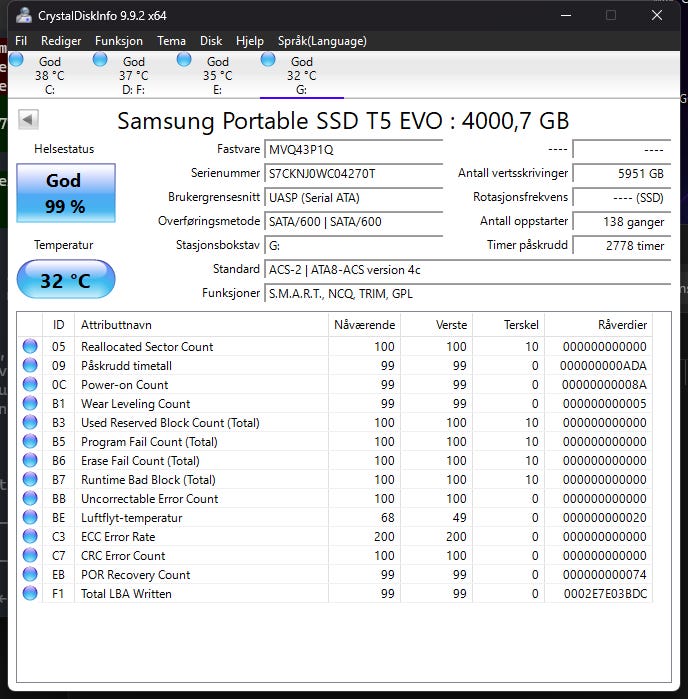This screenshot has height=699, width=688.
Task: Click status orb for POR Recovery Count
Action: pos(30,574)
